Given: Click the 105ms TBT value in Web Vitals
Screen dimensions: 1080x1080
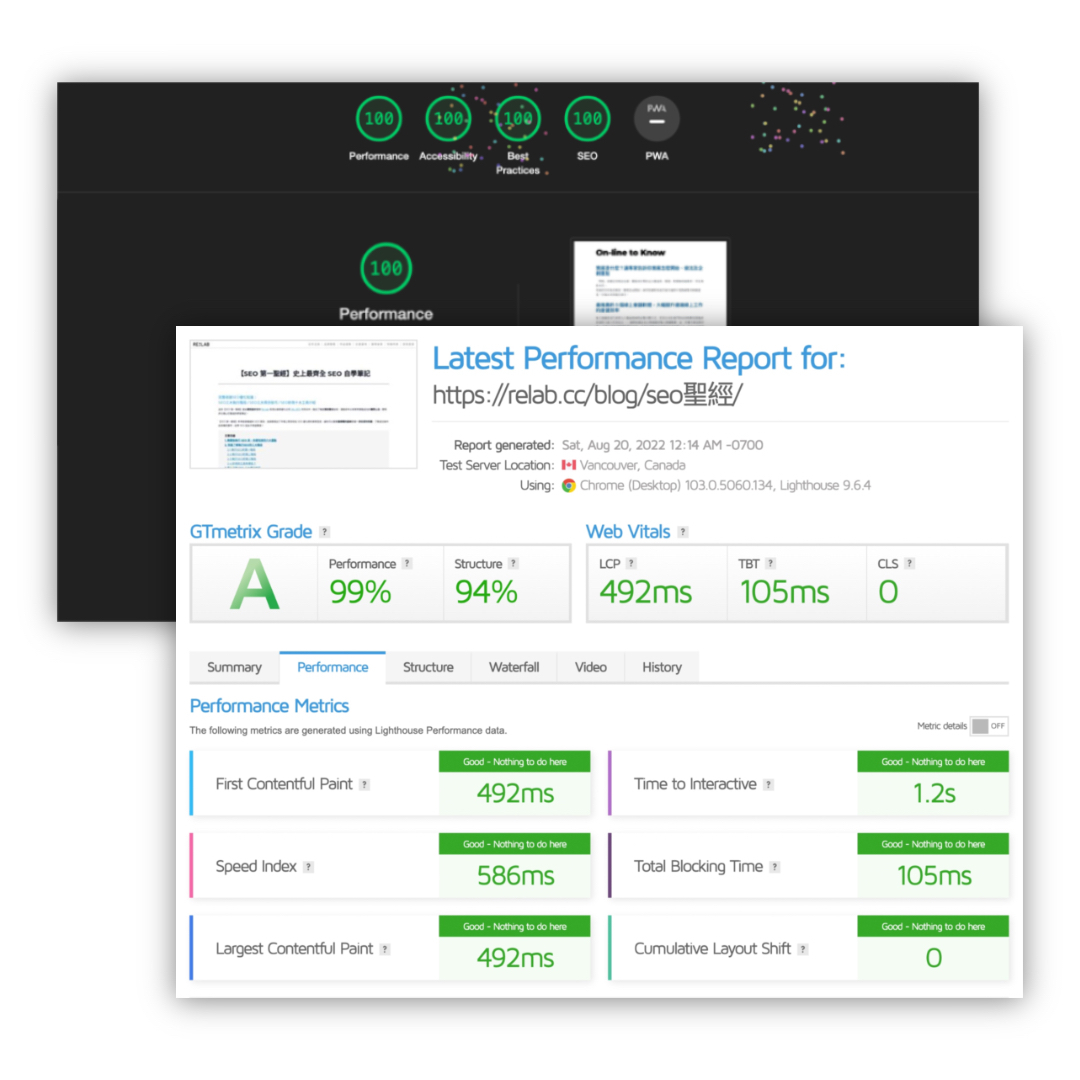Looking at the screenshot, I should click(785, 592).
